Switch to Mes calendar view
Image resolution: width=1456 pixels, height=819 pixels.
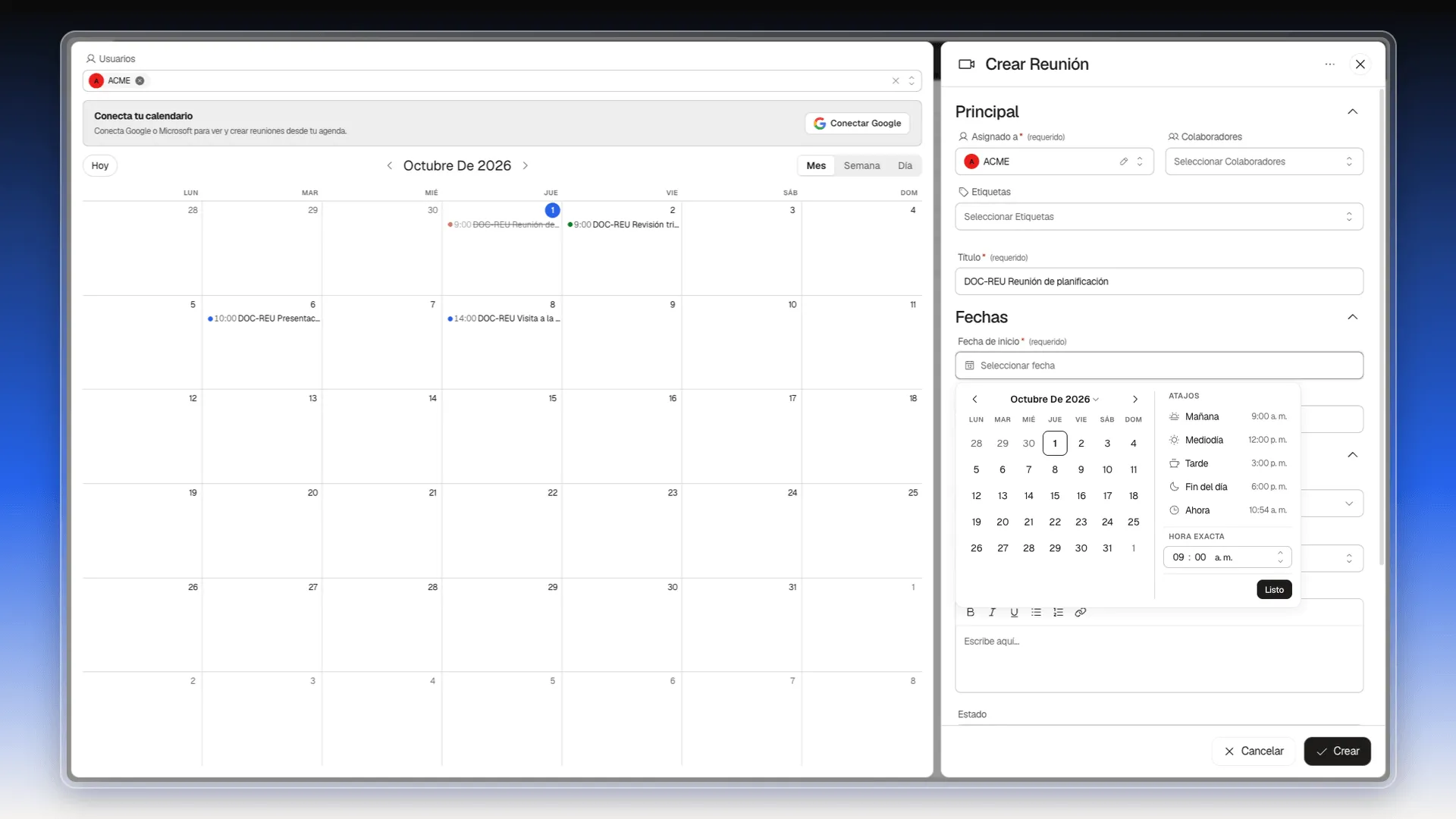[x=816, y=165]
